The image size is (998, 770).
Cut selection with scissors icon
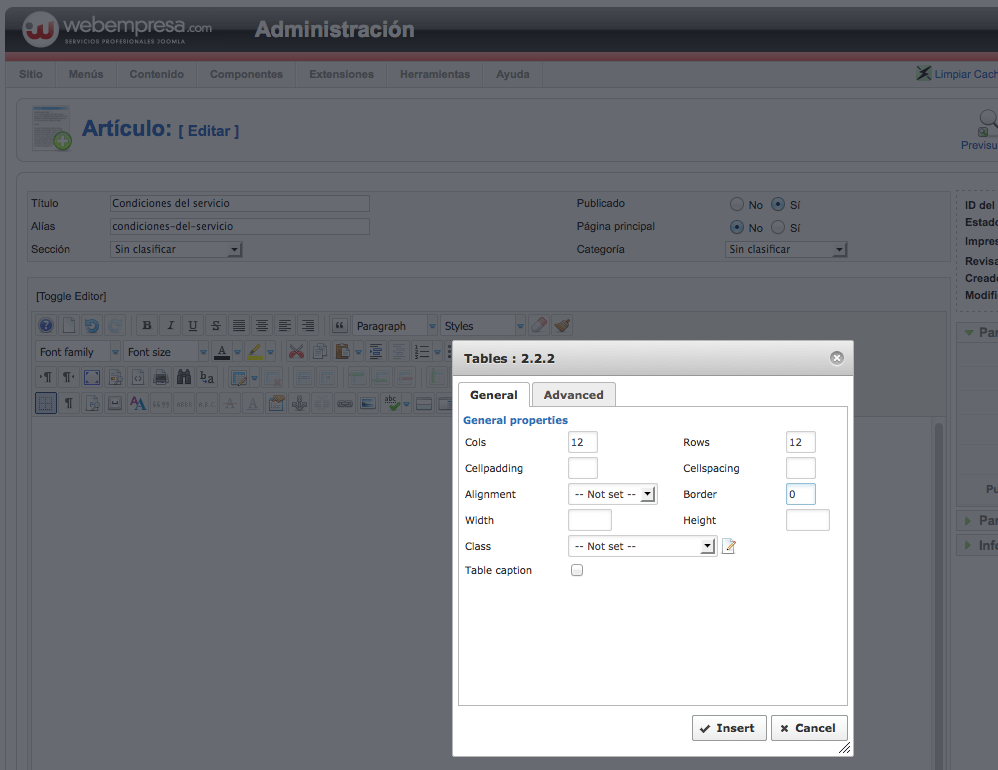pyautogui.click(x=296, y=351)
